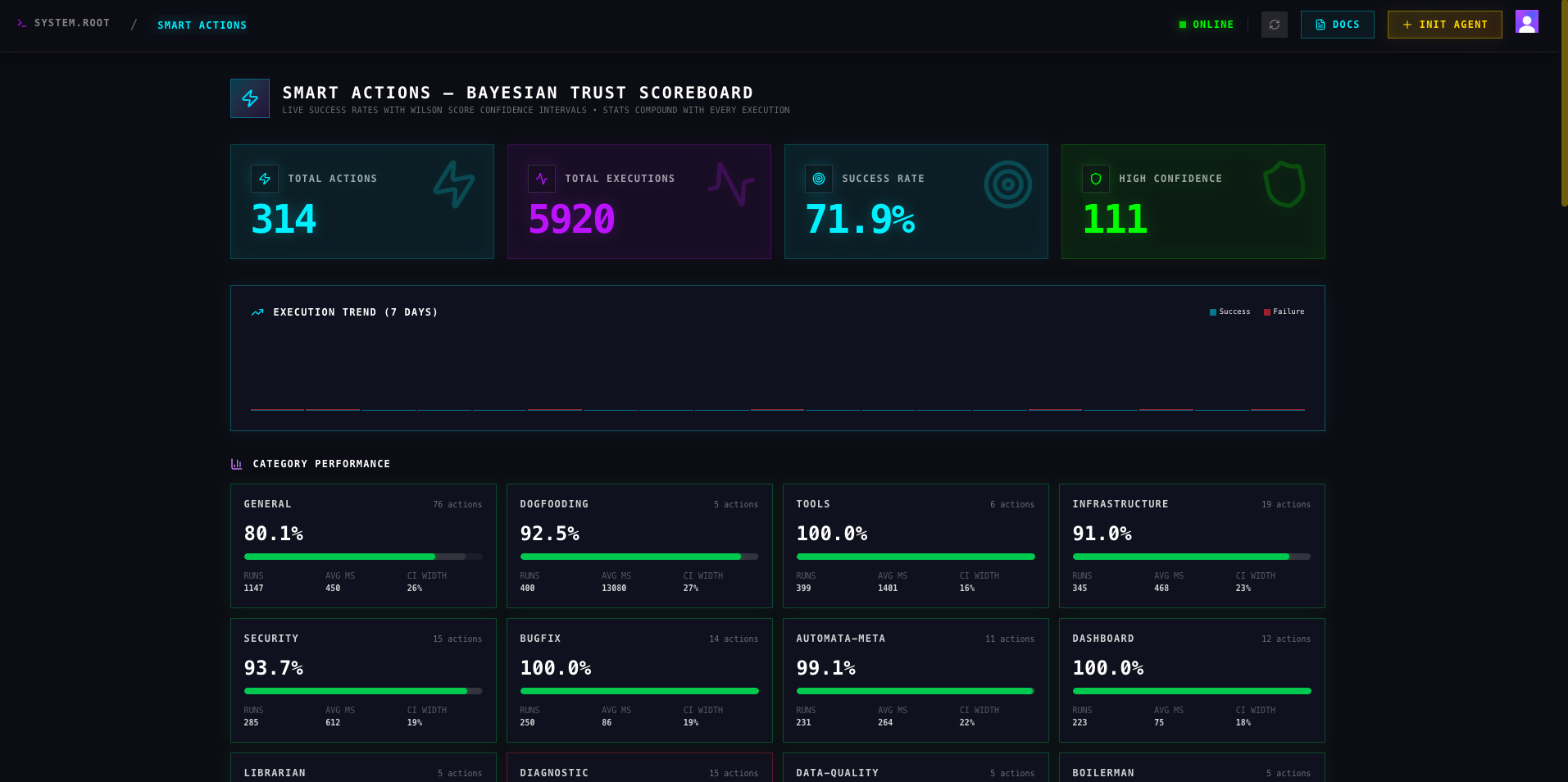Click the Total Actions bolt icon
Screen dimensions: 1568x782
[x=265, y=179]
